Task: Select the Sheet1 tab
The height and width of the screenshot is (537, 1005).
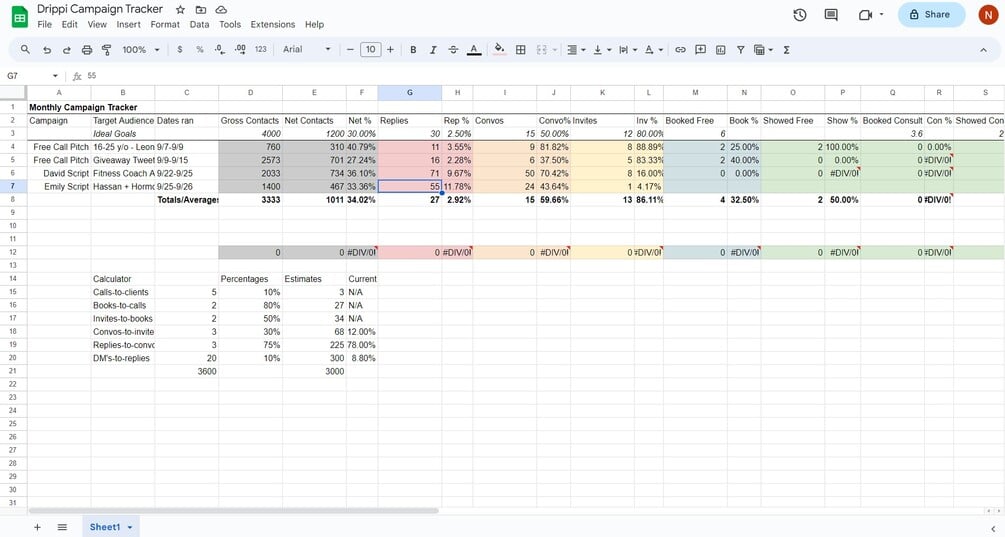Action: (x=110, y=527)
